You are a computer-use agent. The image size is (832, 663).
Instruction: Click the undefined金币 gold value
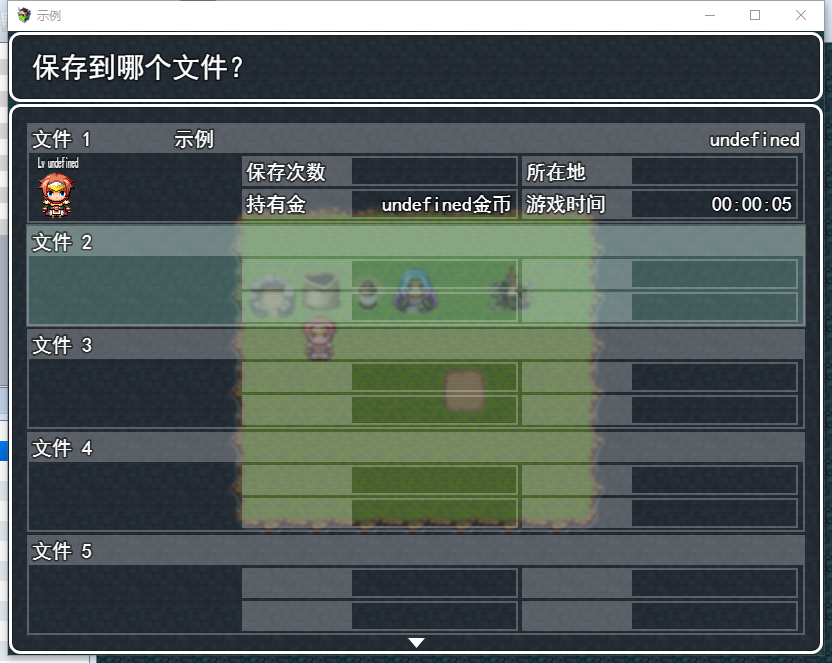click(x=446, y=204)
